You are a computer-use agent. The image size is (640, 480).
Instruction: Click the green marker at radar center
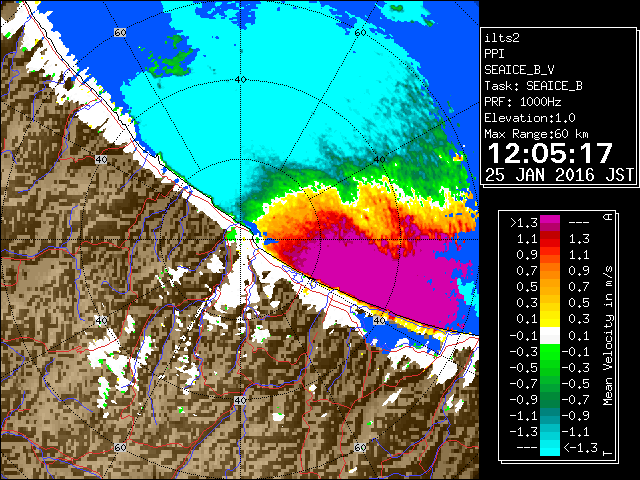231,235
